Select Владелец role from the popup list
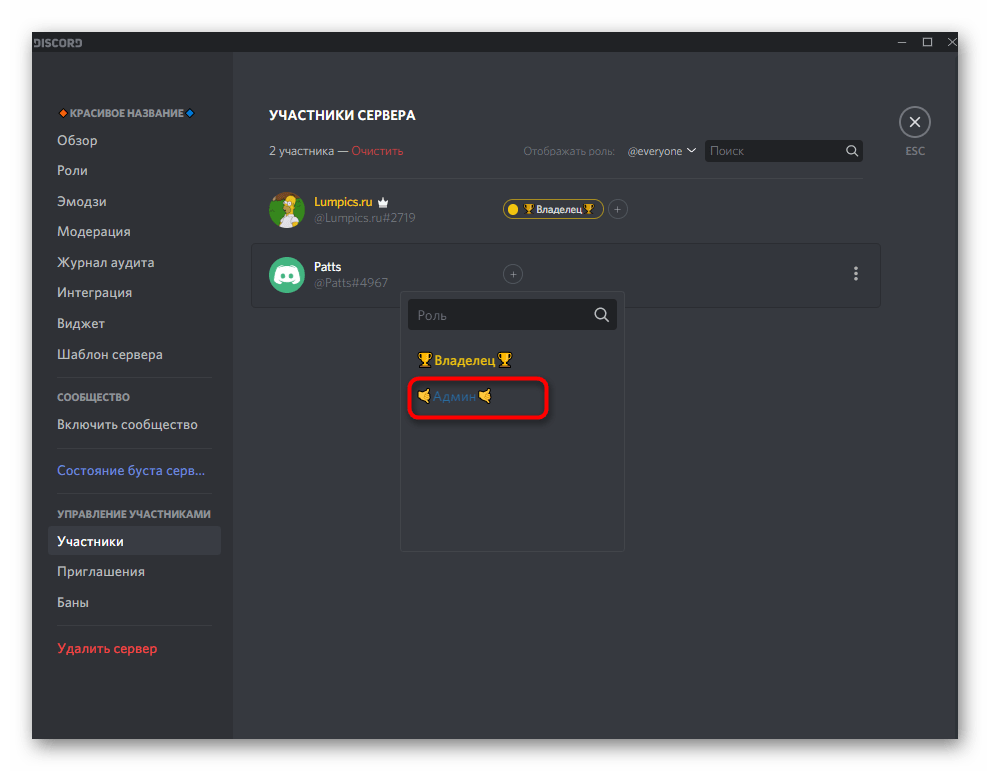This screenshot has height=771, width=990. 465,360
